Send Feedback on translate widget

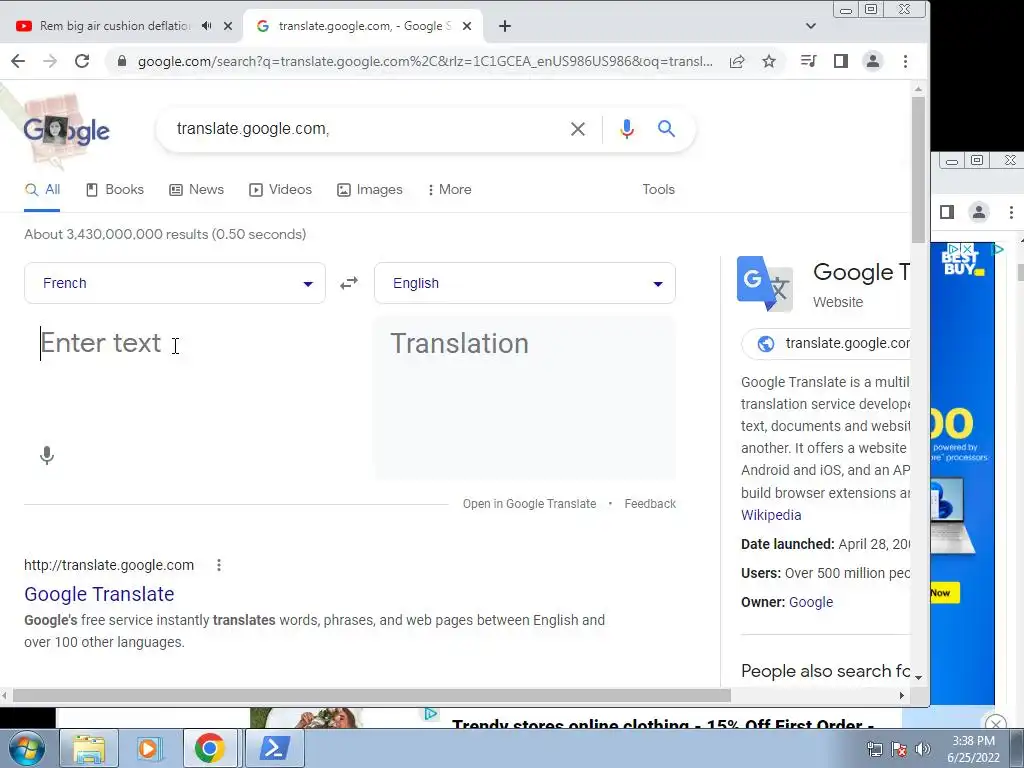pyautogui.click(x=650, y=504)
